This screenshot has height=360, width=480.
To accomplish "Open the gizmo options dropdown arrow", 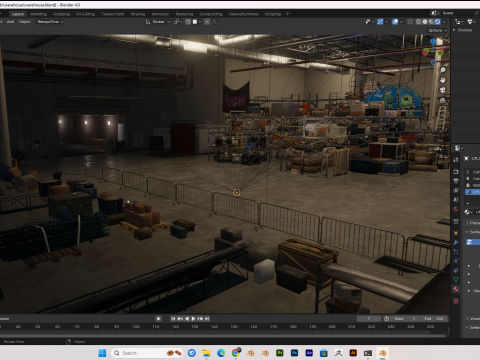I will (x=386, y=22).
